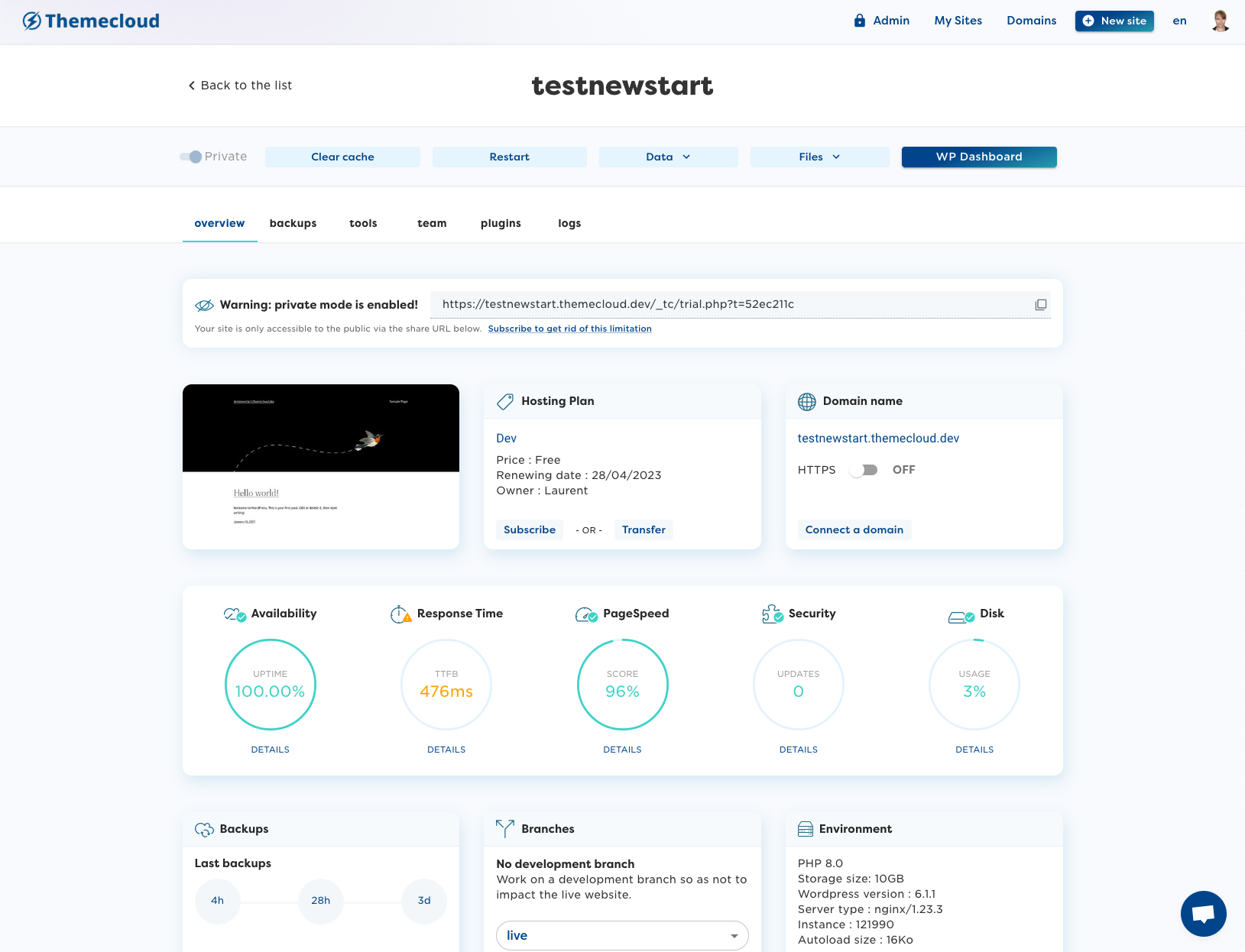The height and width of the screenshot is (952, 1245).
Task: Click the private mode crossed-eye icon
Action: tap(204, 305)
